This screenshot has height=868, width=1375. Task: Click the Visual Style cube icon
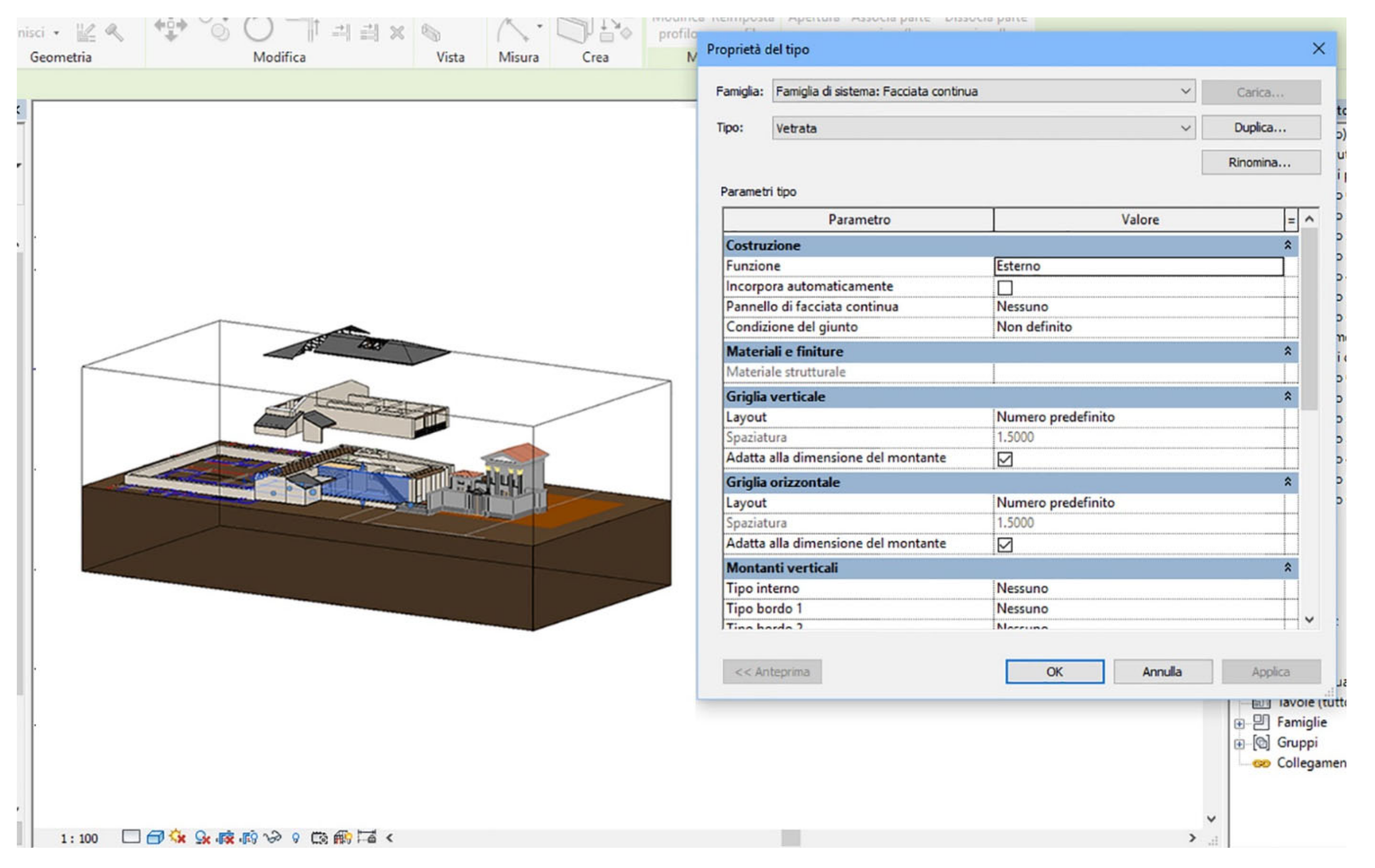[155, 838]
